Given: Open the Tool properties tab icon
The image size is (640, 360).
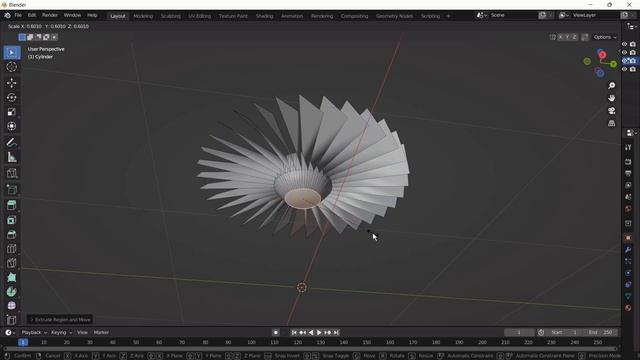Looking at the screenshot, I should [x=628, y=147].
